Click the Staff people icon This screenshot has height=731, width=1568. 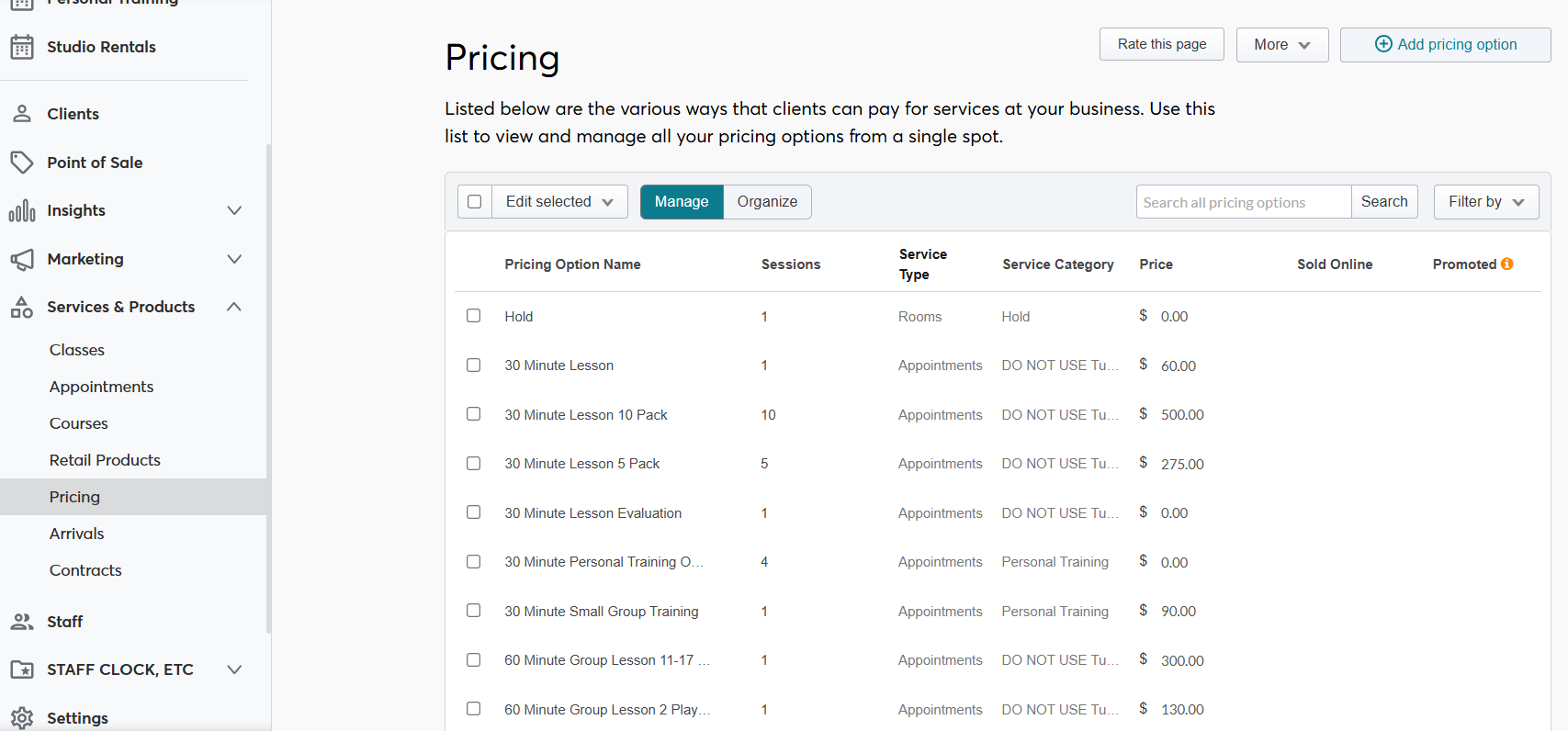tap(22, 622)
